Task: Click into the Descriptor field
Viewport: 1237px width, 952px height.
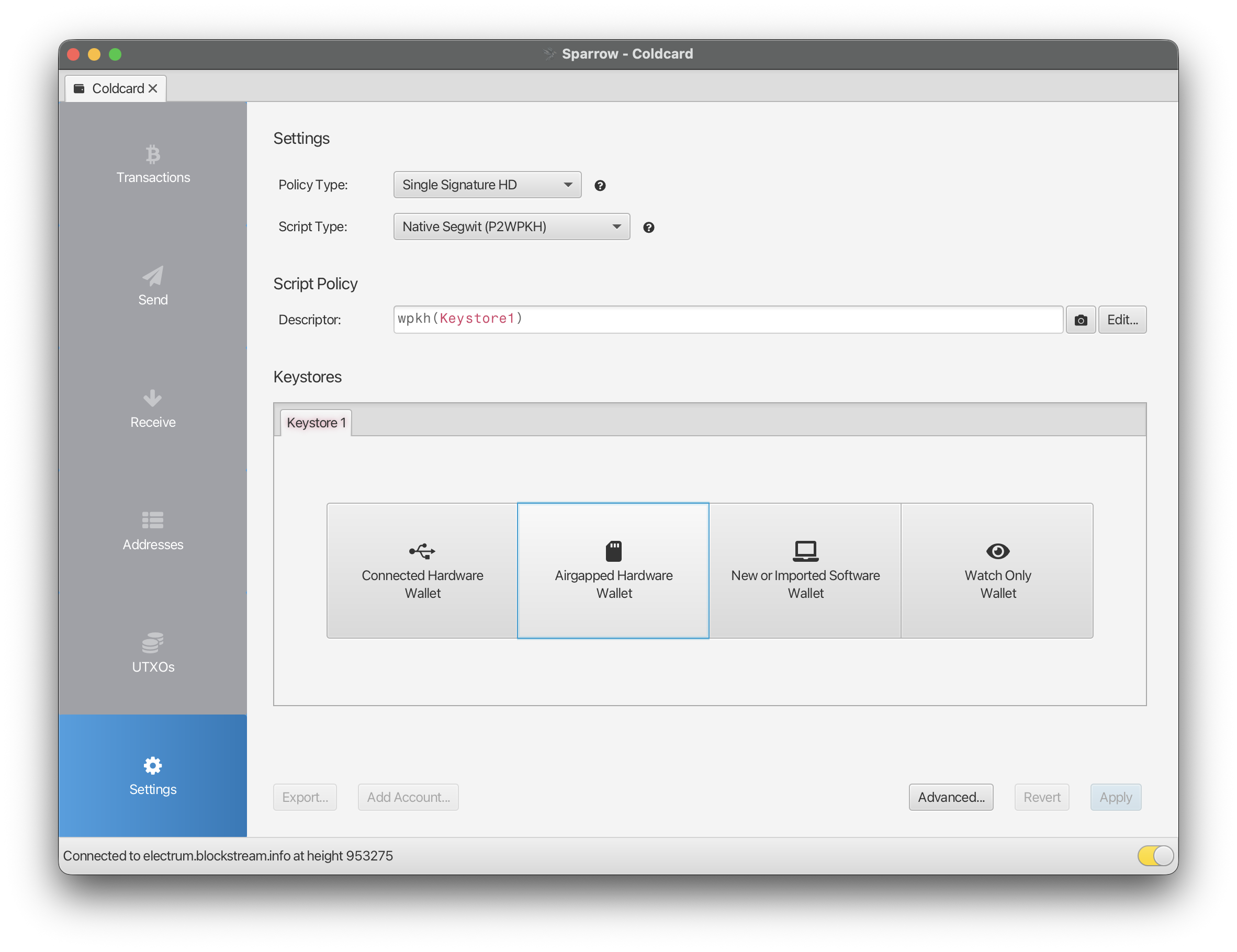Action: (728, 320)
